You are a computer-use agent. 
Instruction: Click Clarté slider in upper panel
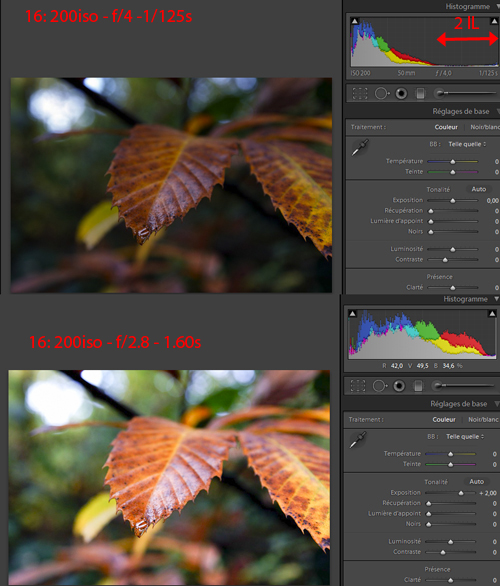click(453, 288)
